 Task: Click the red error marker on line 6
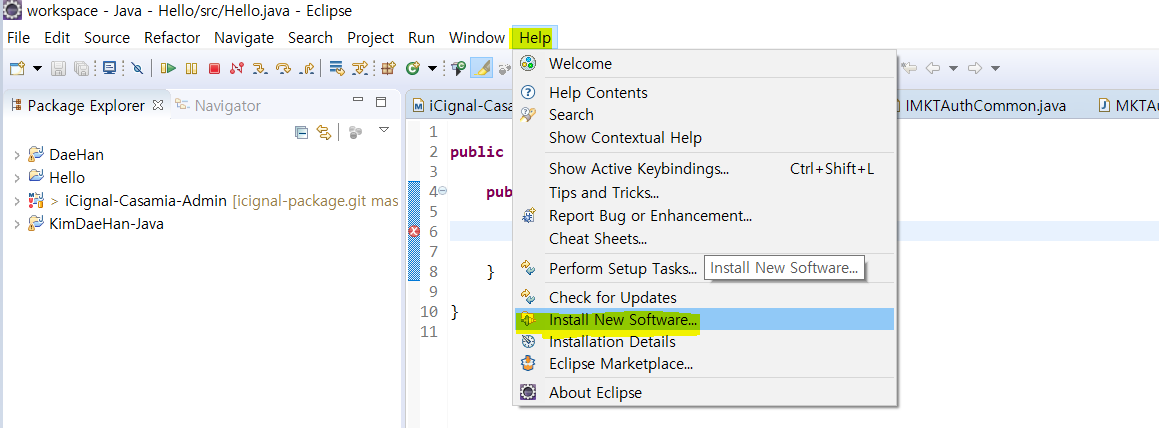(x=414, y=232)
